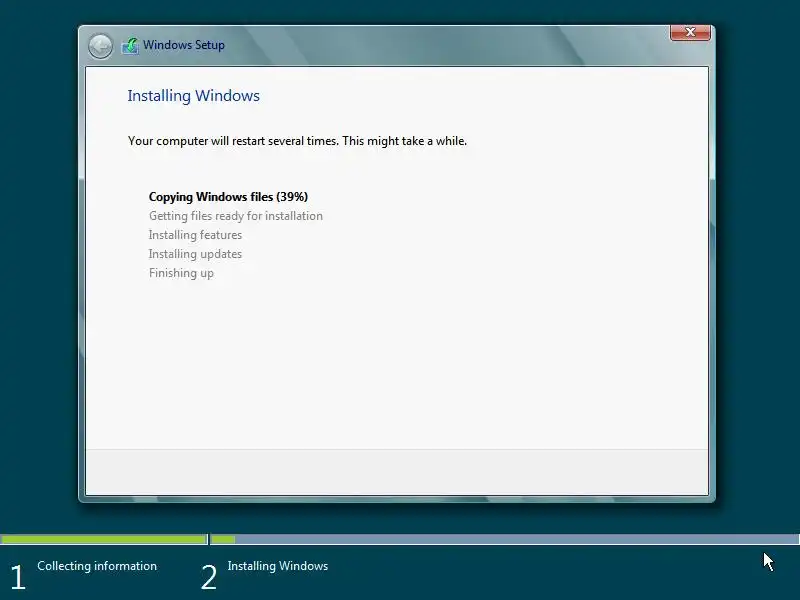The height and width of the screenshot is (600, 800).
Task: Click 'Collecting information' stage label at bottom
Action: [x=97, y=566]
